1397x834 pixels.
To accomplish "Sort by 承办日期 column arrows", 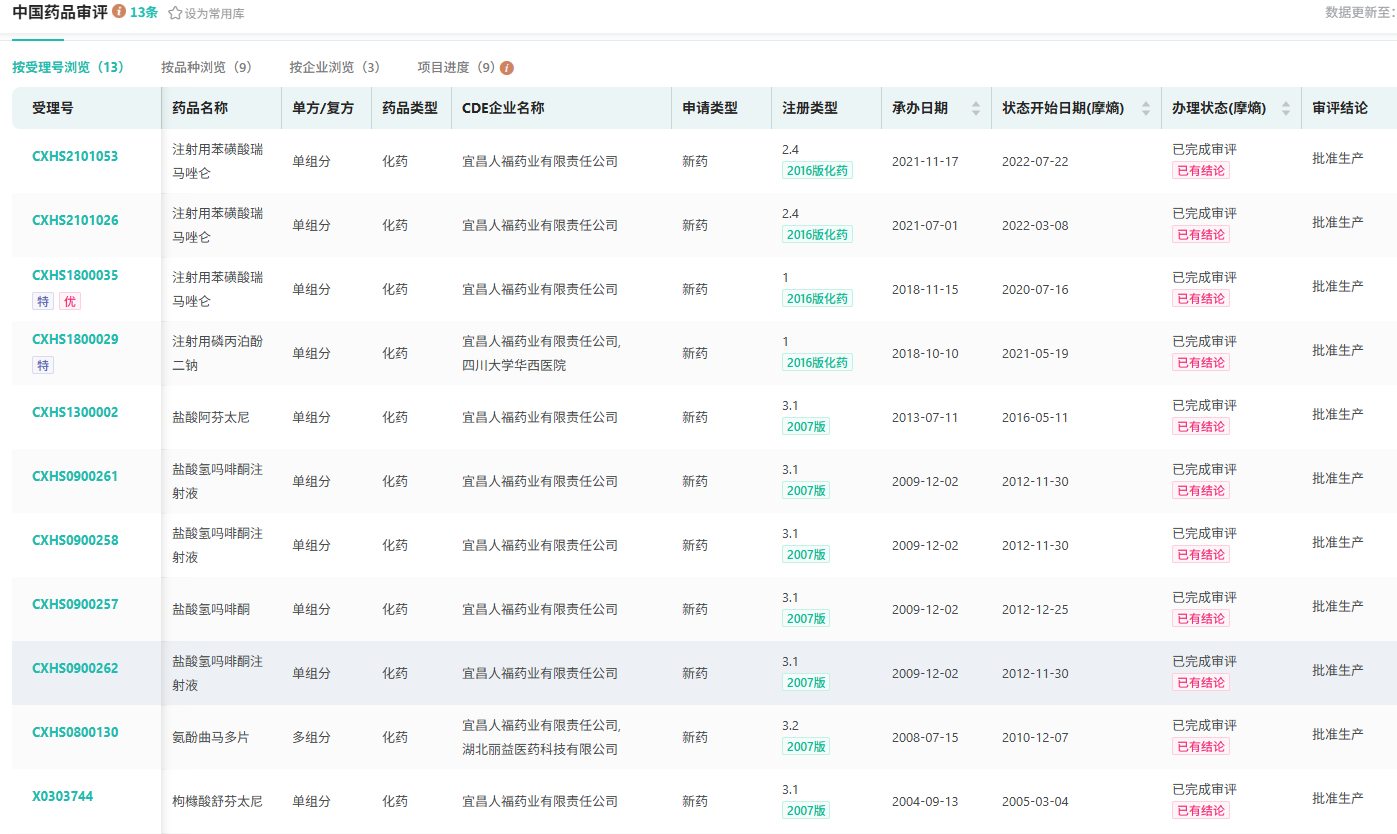I will tap(976, 109).
